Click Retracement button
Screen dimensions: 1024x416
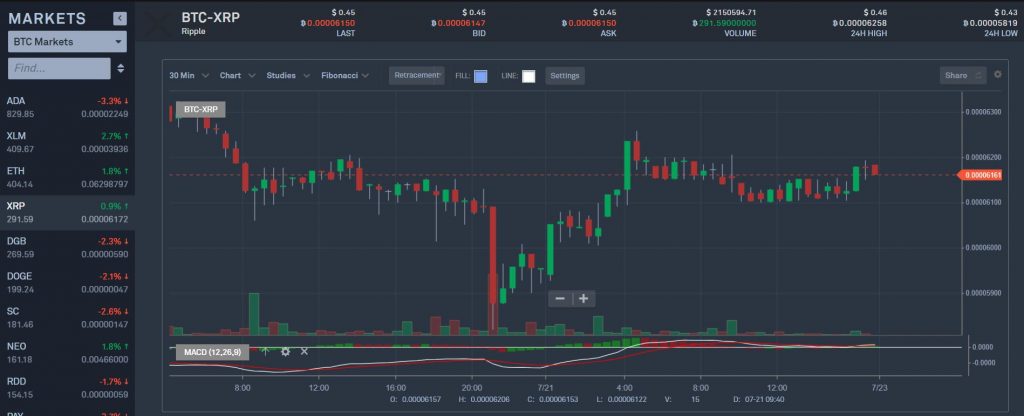417,75
